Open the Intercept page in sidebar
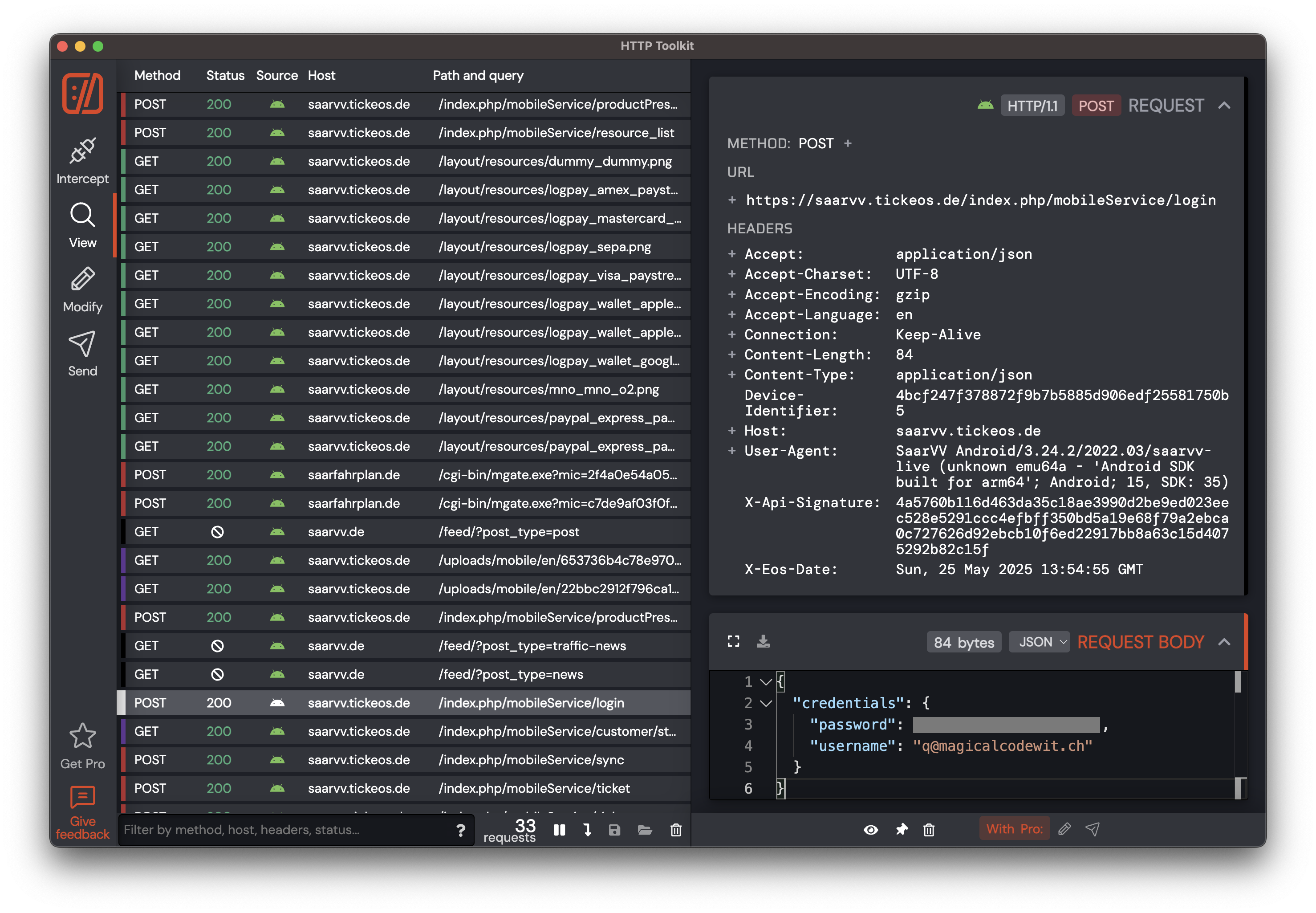Screen dimensions: 1316x913 coord(82,161)
